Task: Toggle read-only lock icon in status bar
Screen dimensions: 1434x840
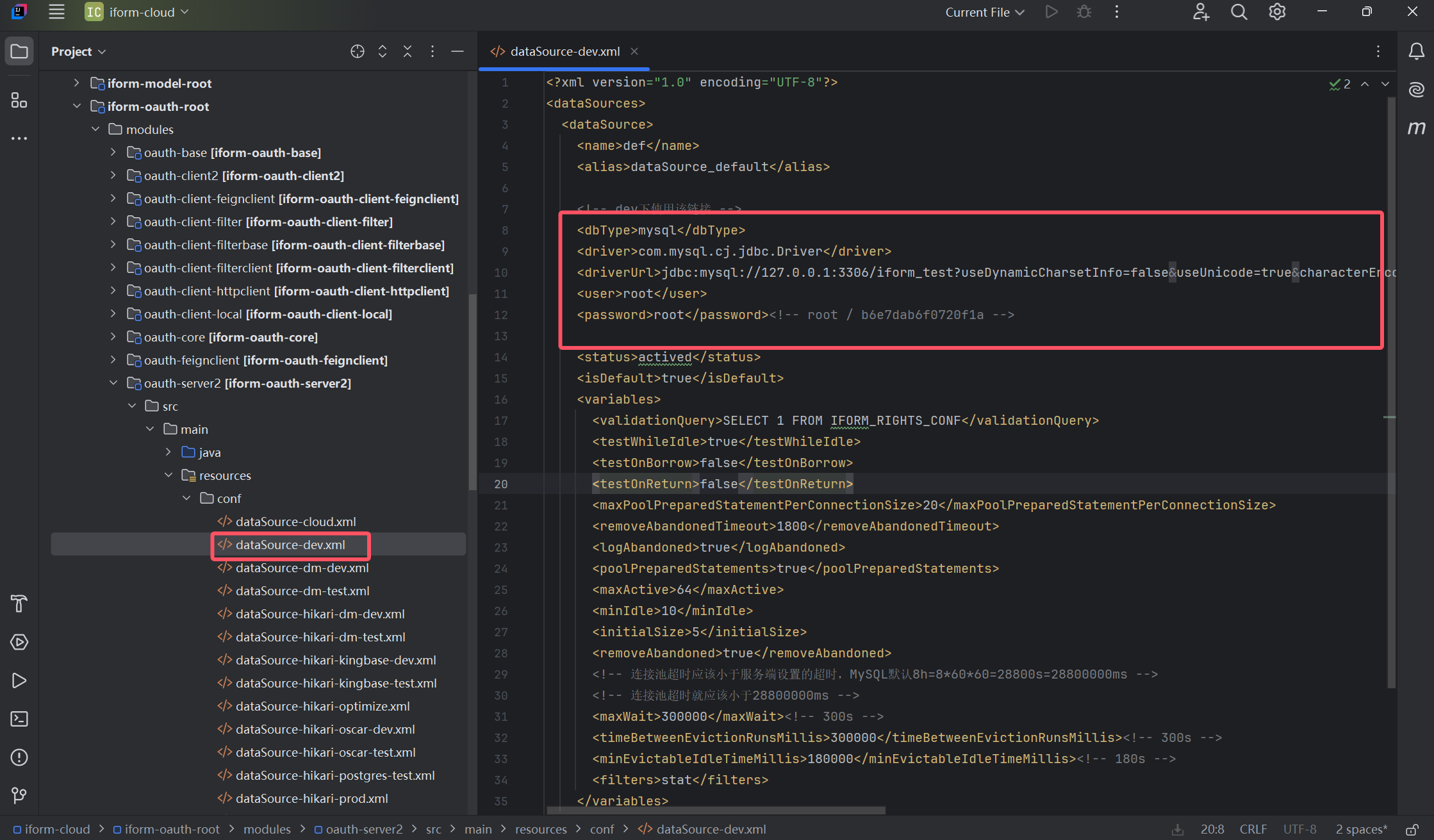Action: click(1412, 829)
